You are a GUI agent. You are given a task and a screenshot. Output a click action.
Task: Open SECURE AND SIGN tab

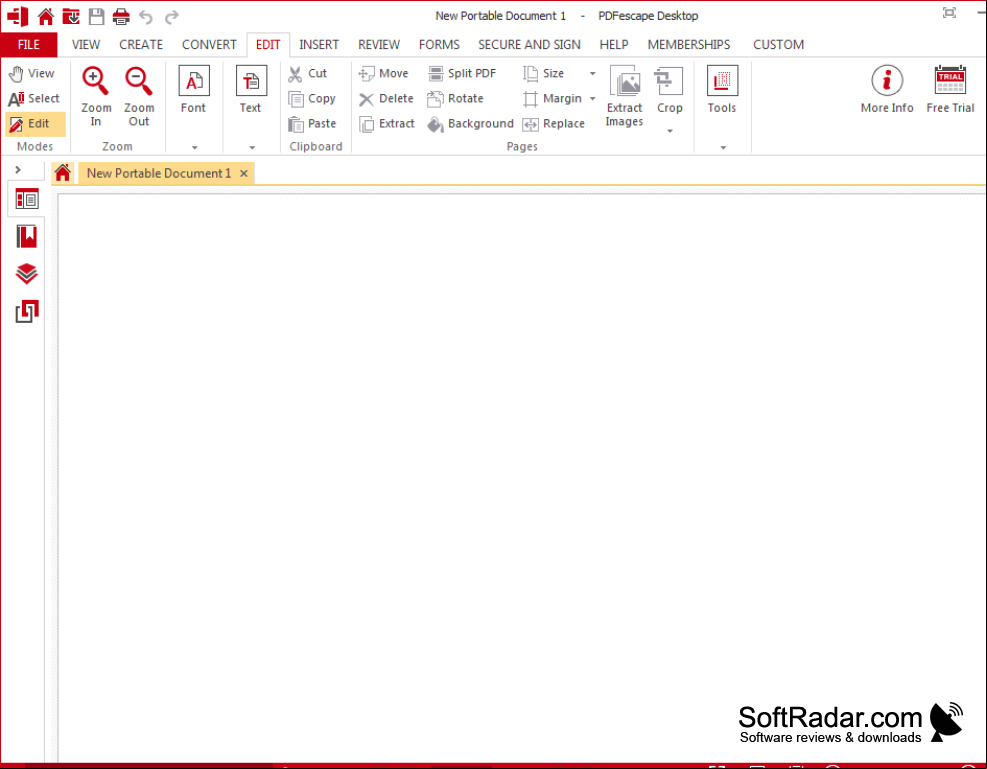pos(529,45)
